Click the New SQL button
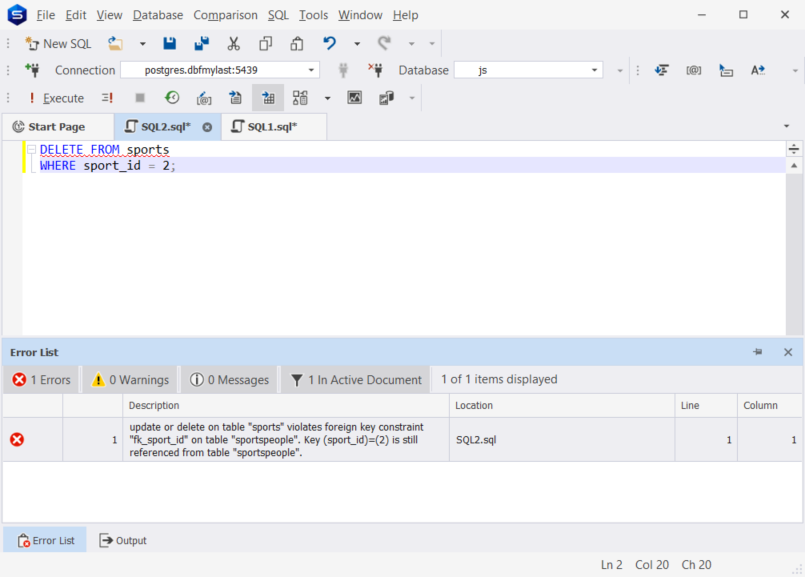 58,44
